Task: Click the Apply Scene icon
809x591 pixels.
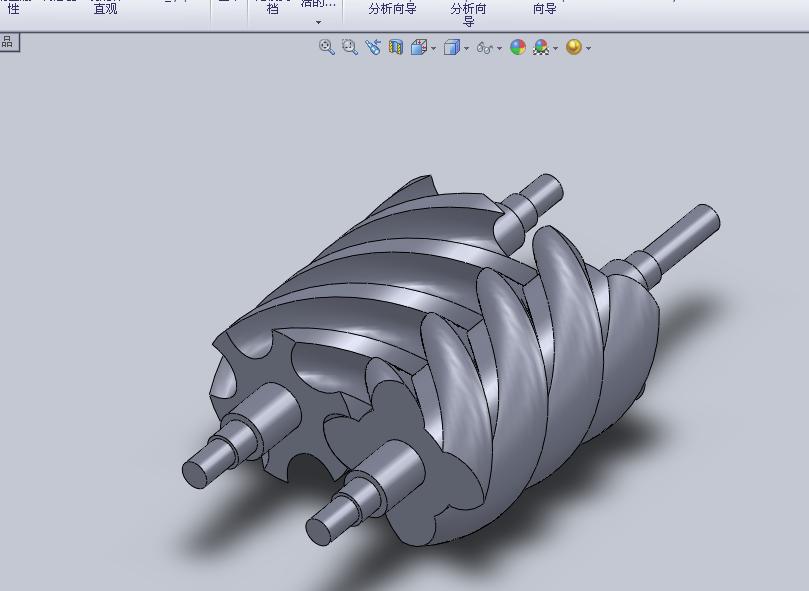Action: pyautogui.click(x=541, y=47)
